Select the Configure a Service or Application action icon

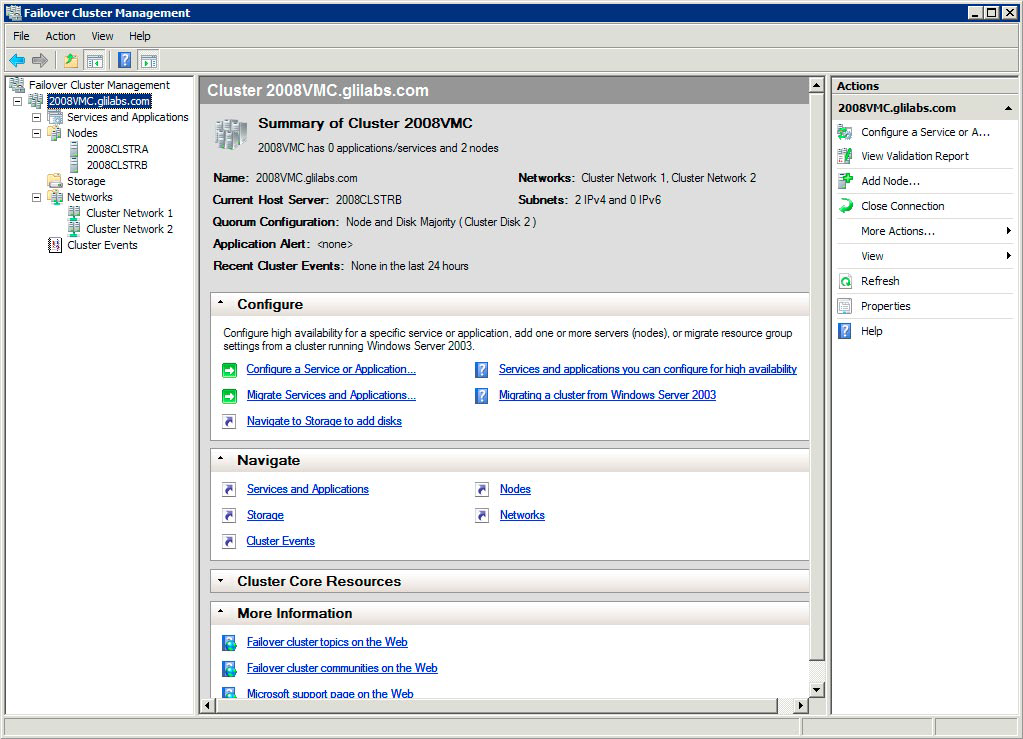pos(846,130)
